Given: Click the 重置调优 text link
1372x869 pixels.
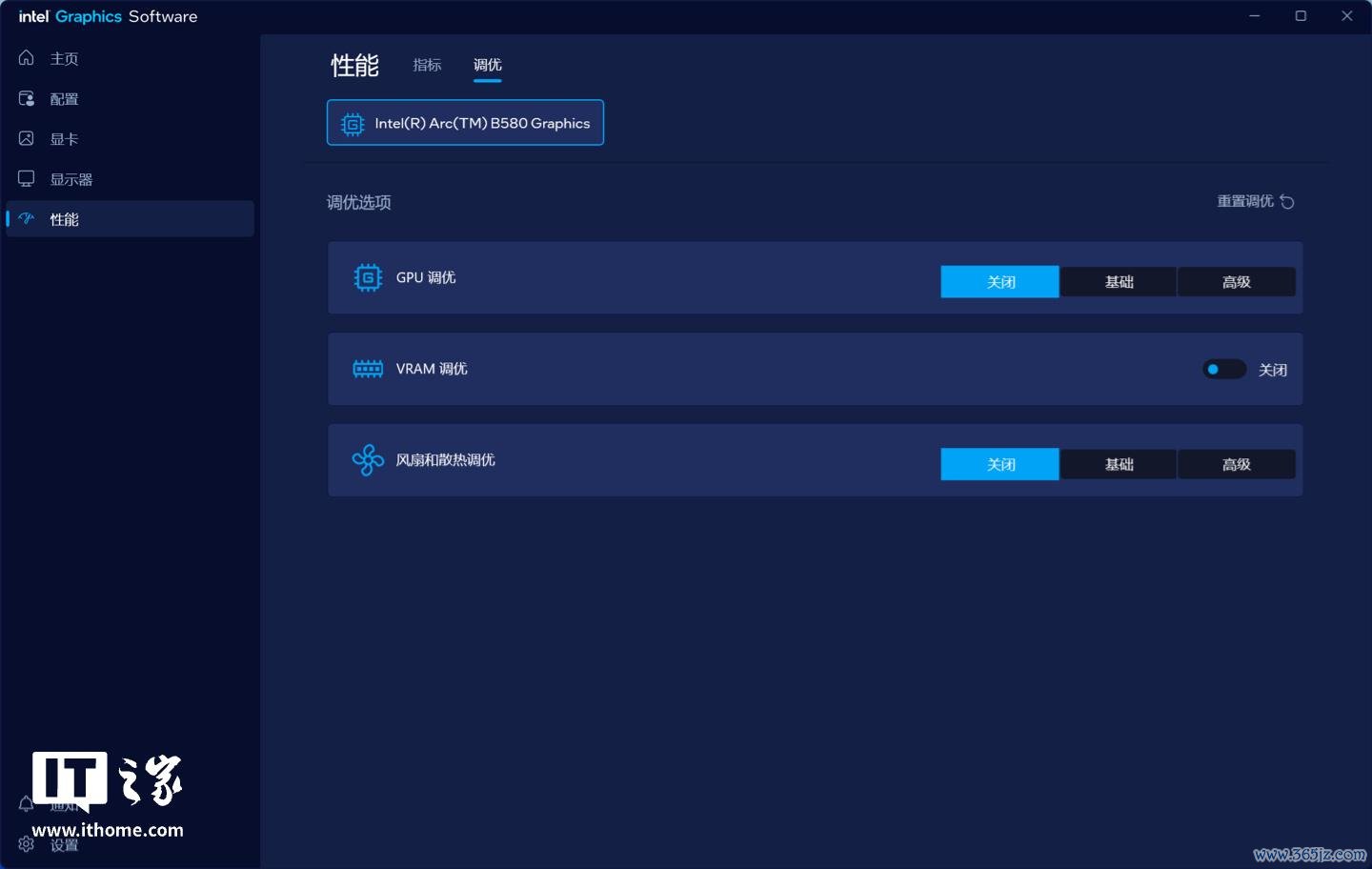Looking at the screenshot, I should click(x=1245, y=201).
